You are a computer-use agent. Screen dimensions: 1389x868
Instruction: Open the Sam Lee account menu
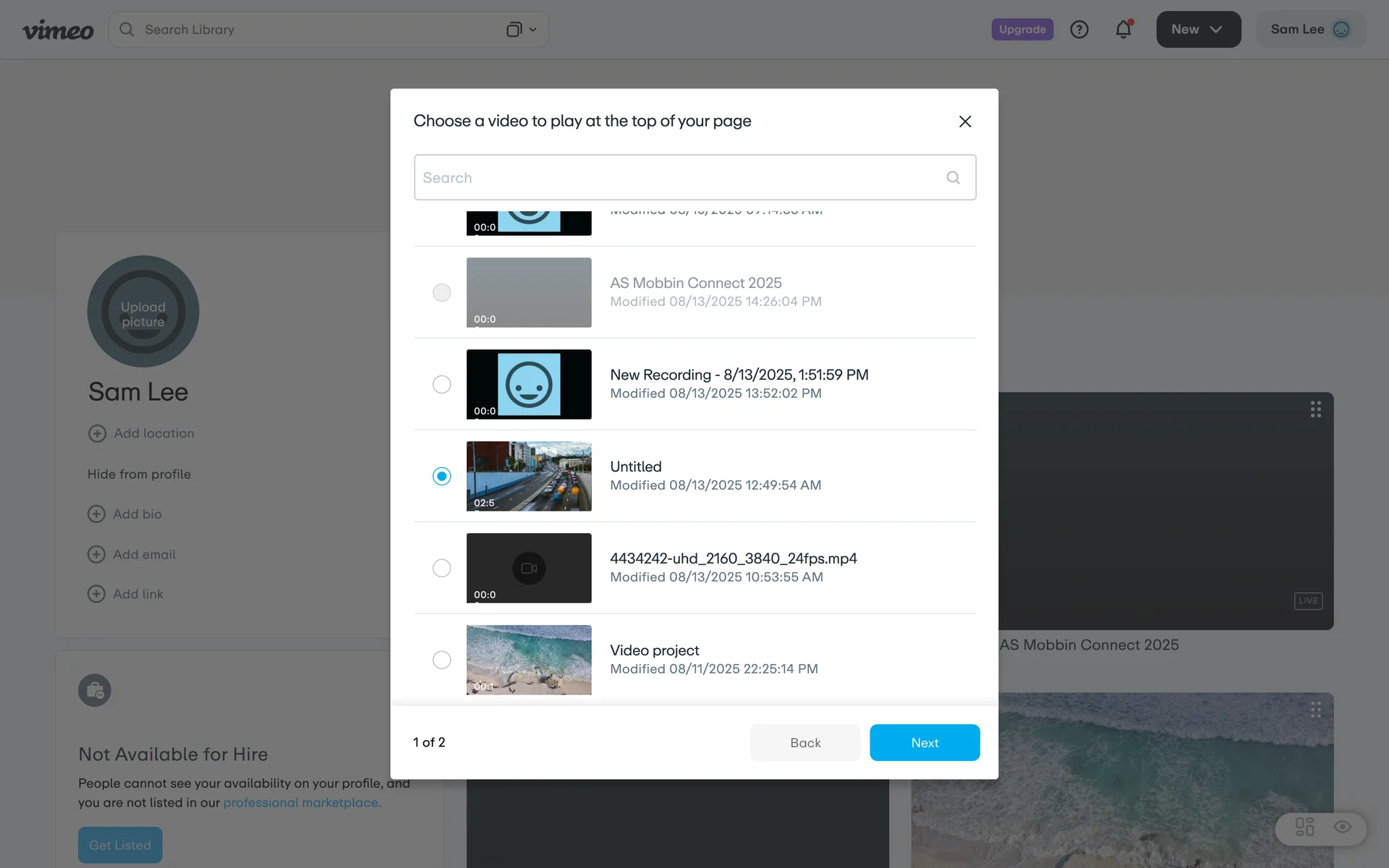(1297, 30)
